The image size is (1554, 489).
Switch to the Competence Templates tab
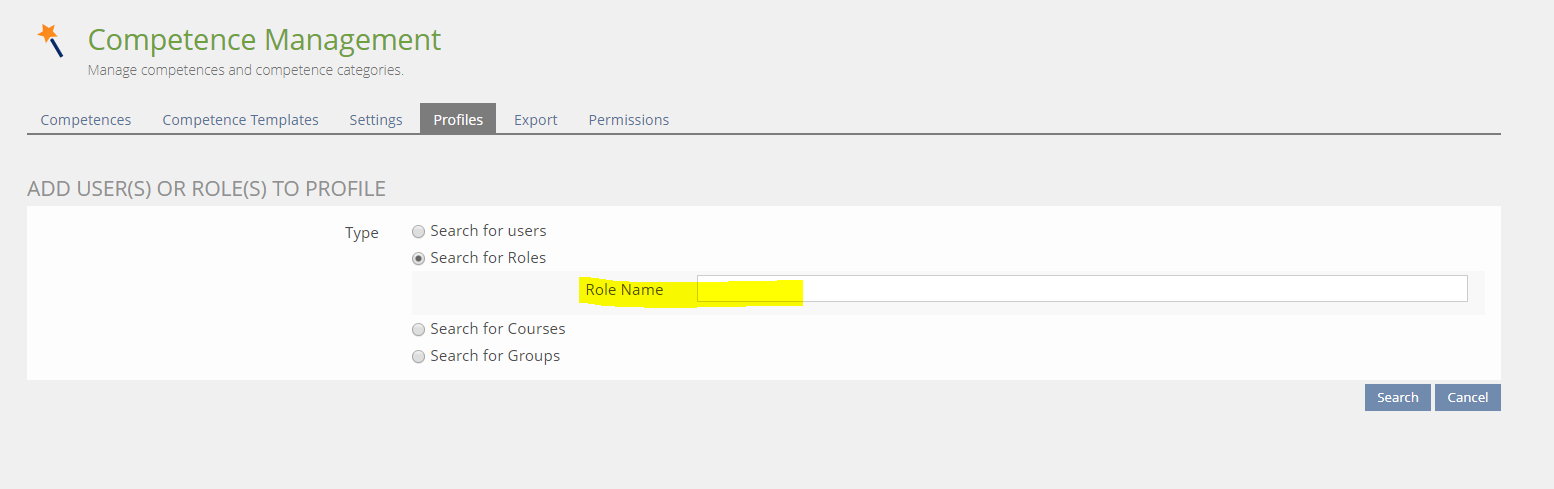[x=240, y=120]
